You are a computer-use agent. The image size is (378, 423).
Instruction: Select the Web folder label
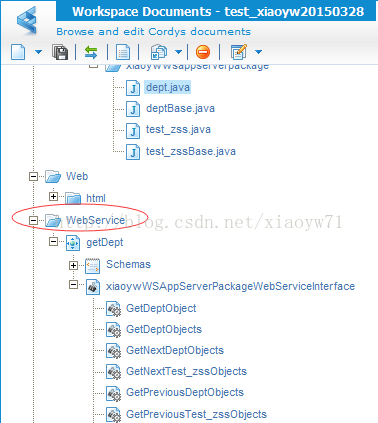click(77, 176)
